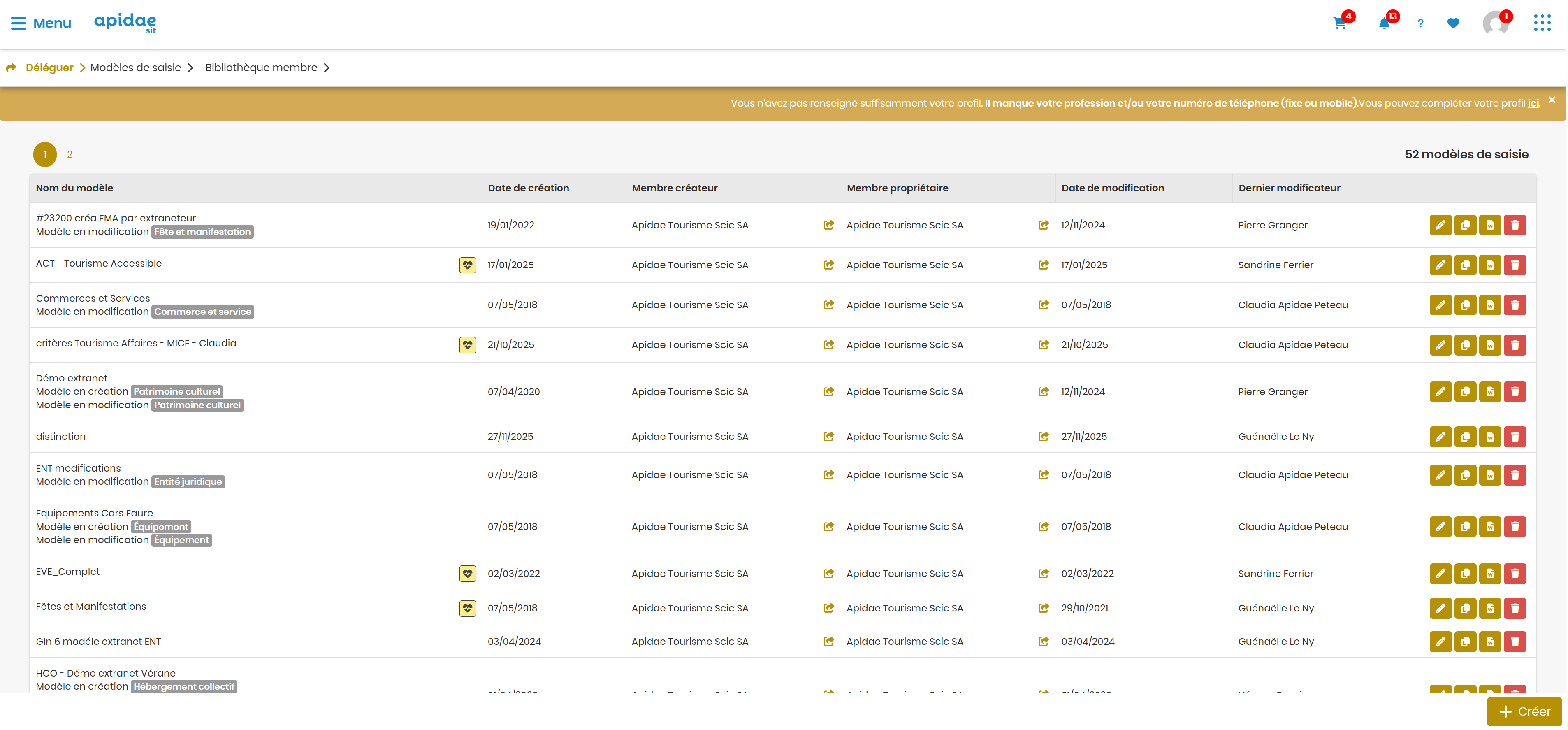Viewport: 1568px width, 730px height.
Task: Click the Fête et manifestation tag
Action: pyautogui.click(x=202, y=232)
